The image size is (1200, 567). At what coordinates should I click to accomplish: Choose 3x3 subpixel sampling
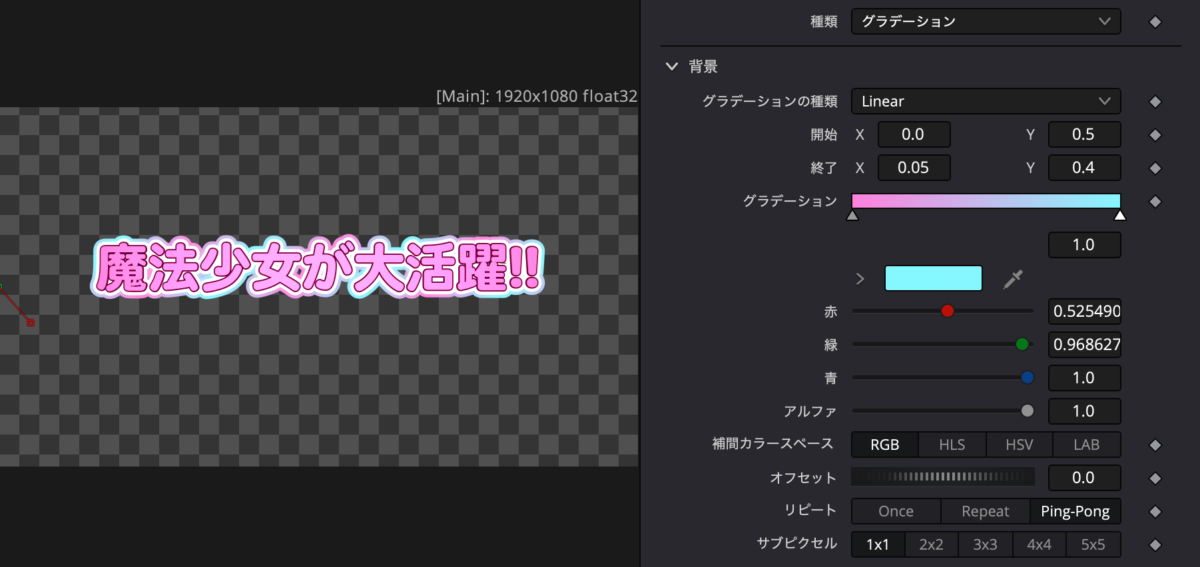point(986,545)
